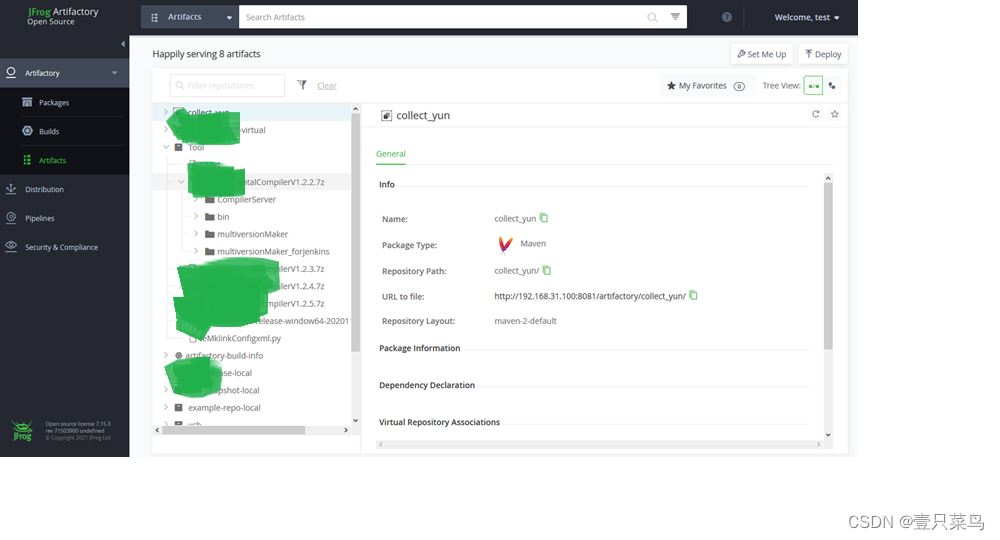Open the Artifacts grid icon in sidebar
This screenshot has width=1000, height=540.
pos(27,160)
